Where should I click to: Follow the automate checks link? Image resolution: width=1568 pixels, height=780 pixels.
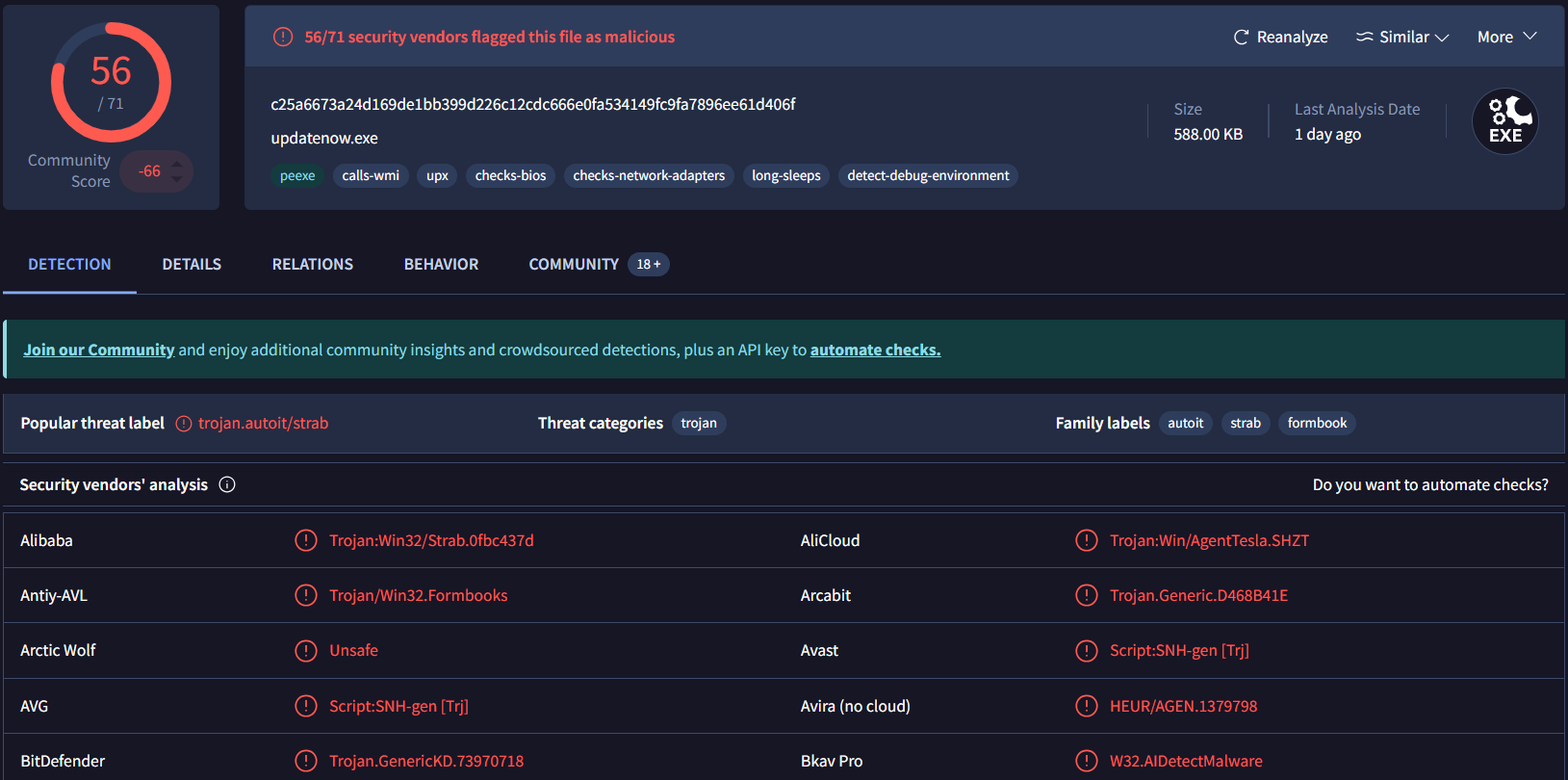(x=875, y=350)
